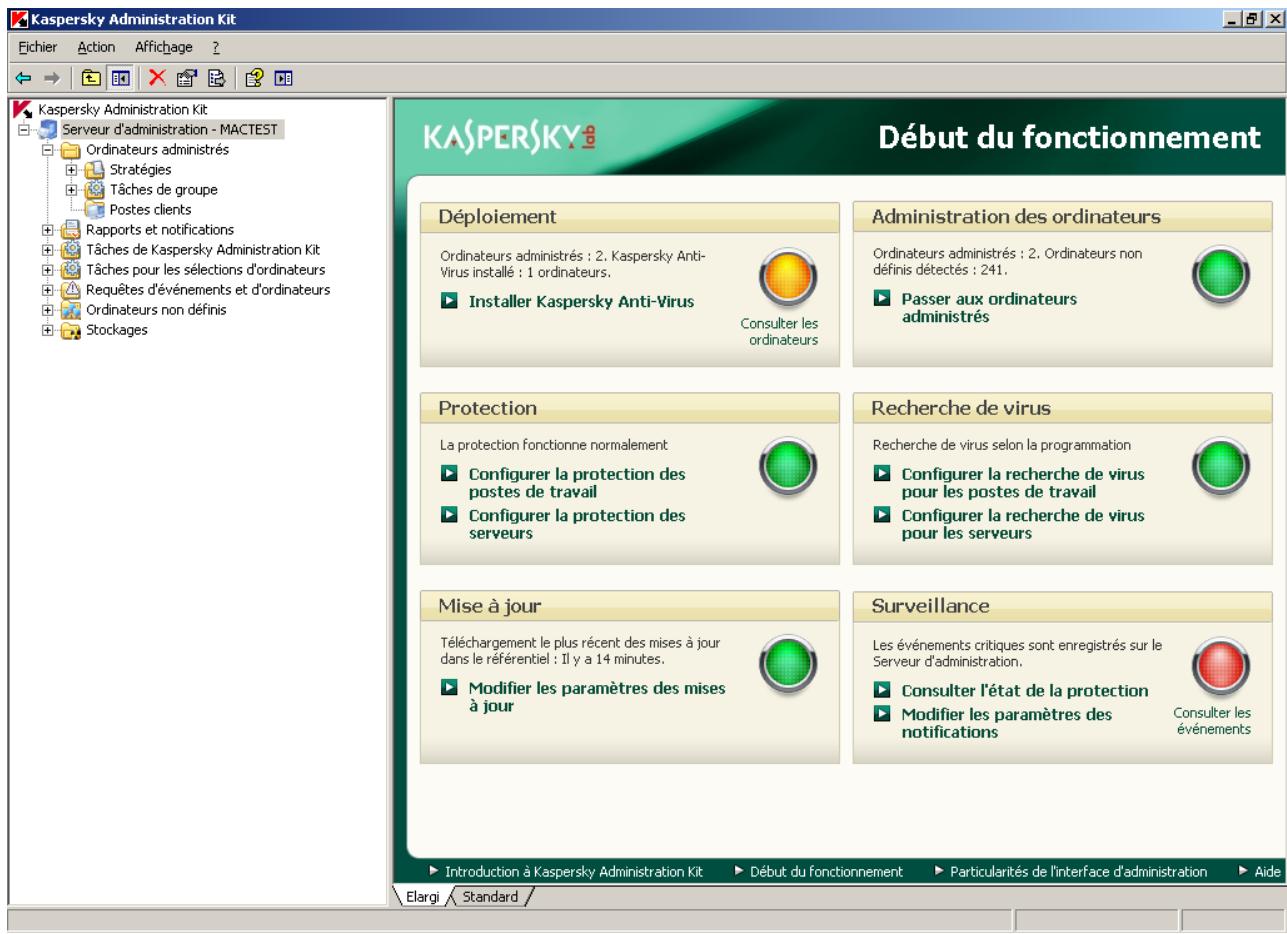Click the Serveur d'administration server icon
The height and width of the screenshot is (934, 1287).
tap(50, 129)
